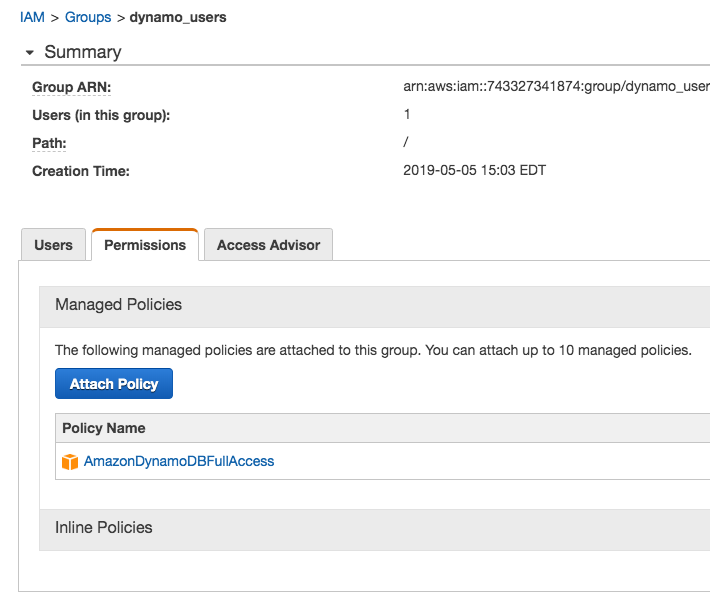Click the dynamo_users breadcrumb text
The height and width of the screenshot is (597, 710).
pos(178,17)
